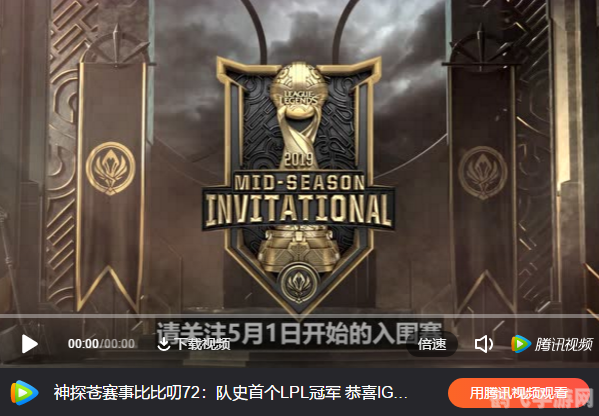The width and height of the screenshot is (599, 416).
Task: Select the 下载视频 download video label
Action: pos(203,344)
